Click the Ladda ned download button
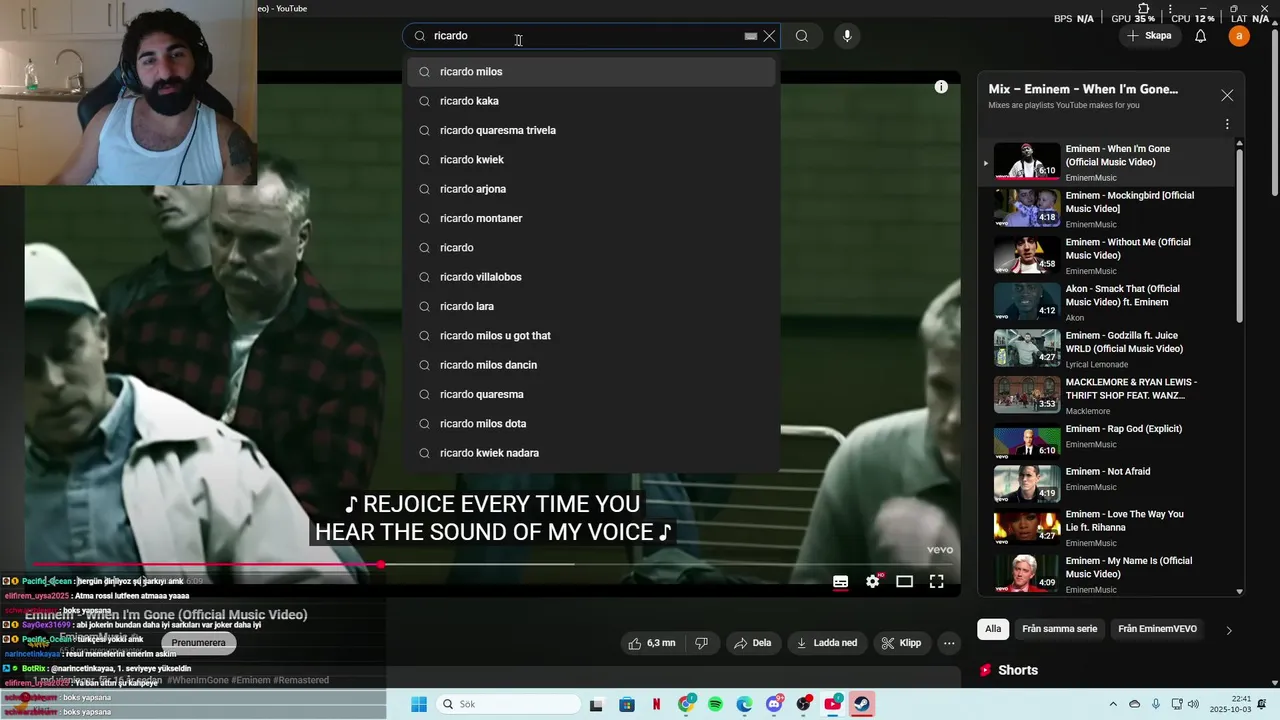 click(827, 643)
